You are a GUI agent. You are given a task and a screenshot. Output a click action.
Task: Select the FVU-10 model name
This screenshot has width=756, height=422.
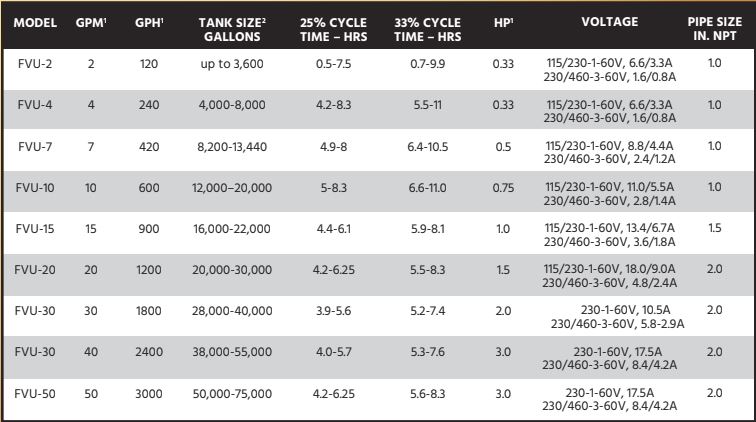pos(35,188)
